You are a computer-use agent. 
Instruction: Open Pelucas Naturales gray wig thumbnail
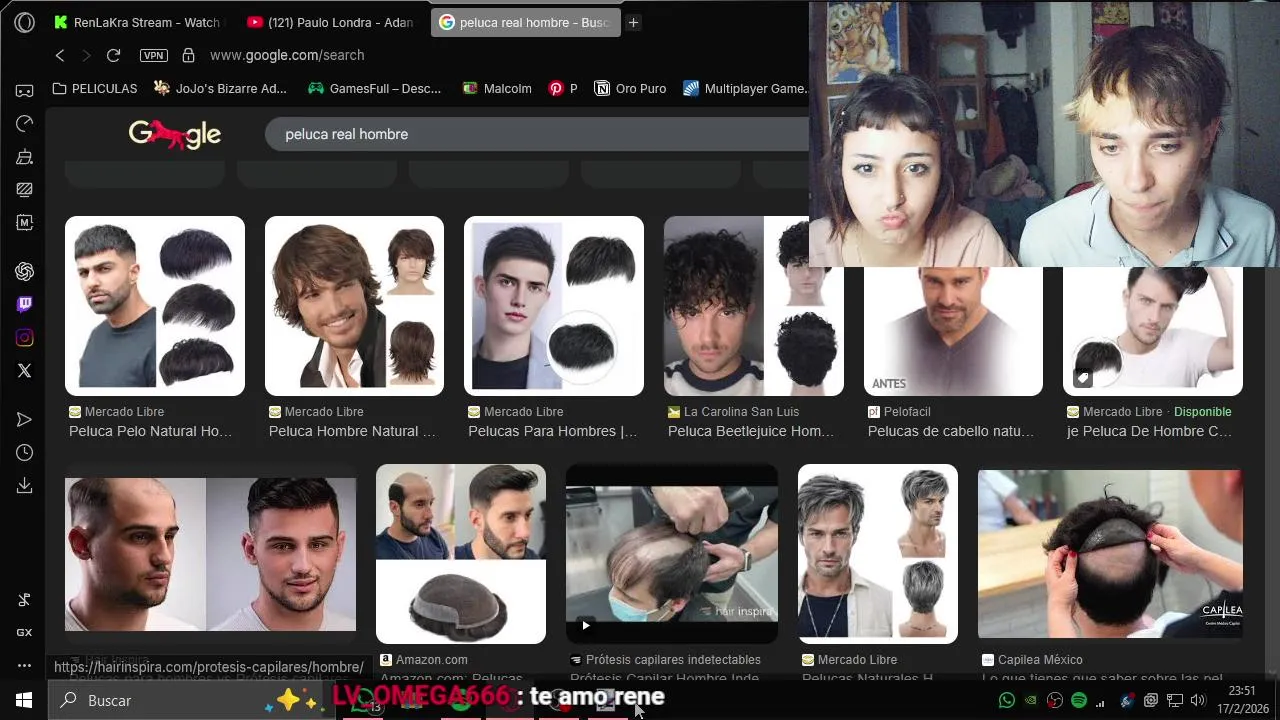(878, 554)
